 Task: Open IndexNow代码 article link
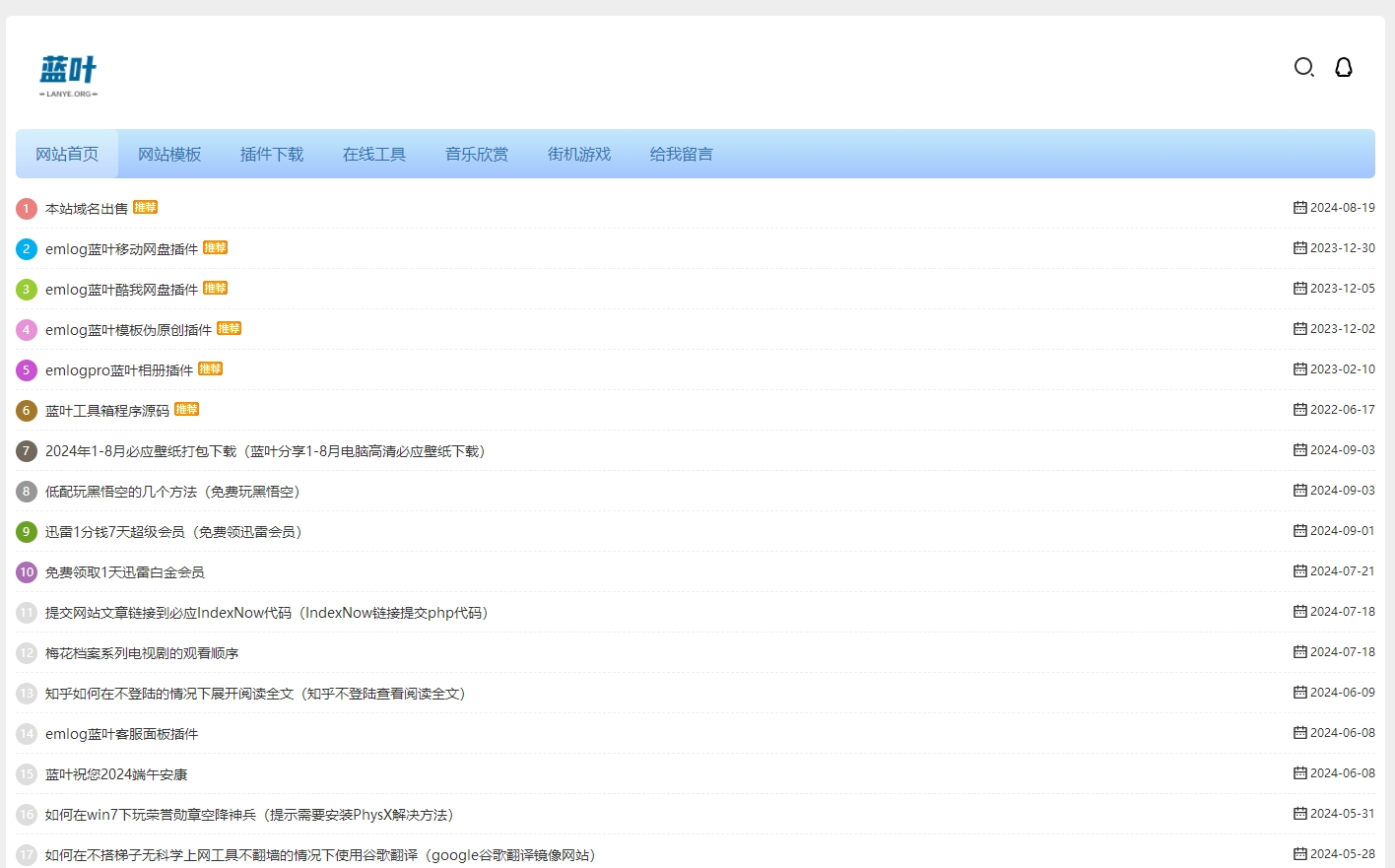270,613
